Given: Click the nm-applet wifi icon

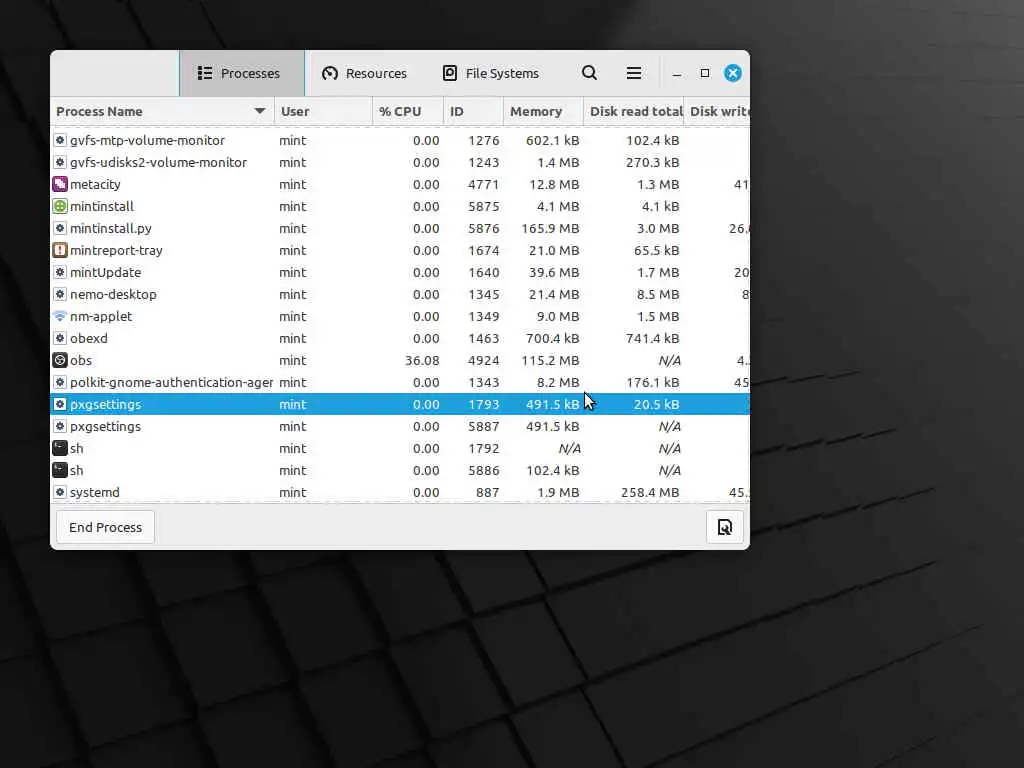Looking at the screenshot, I should [60, 316].
